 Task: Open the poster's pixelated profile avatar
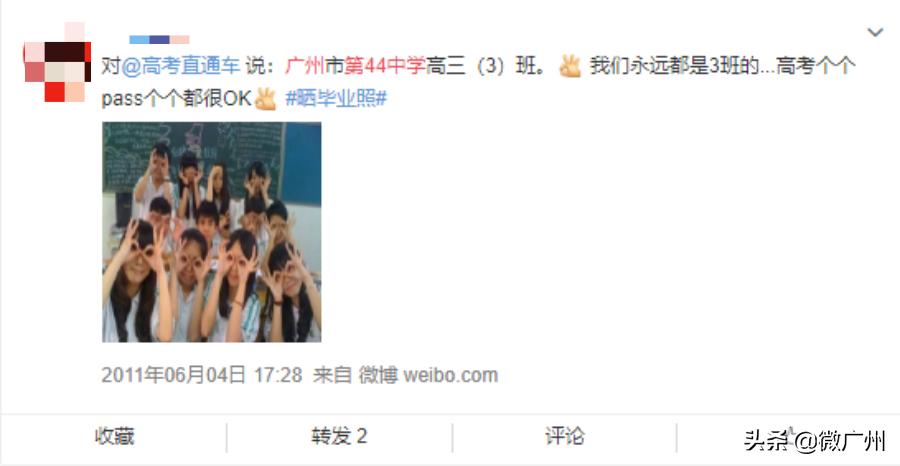pos(57,62)
